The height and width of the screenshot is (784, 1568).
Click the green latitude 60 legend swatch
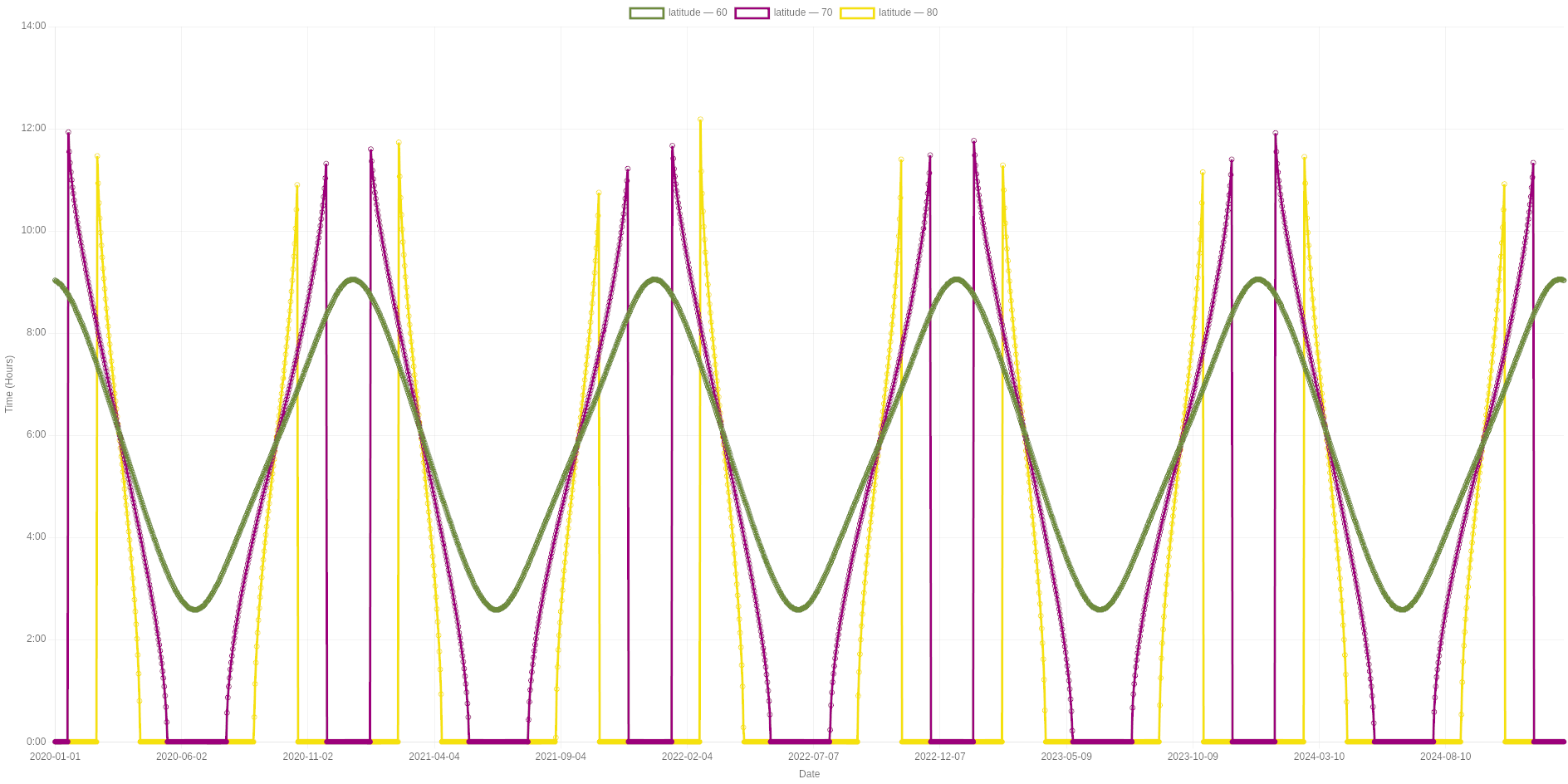click(x=647, y=12)
